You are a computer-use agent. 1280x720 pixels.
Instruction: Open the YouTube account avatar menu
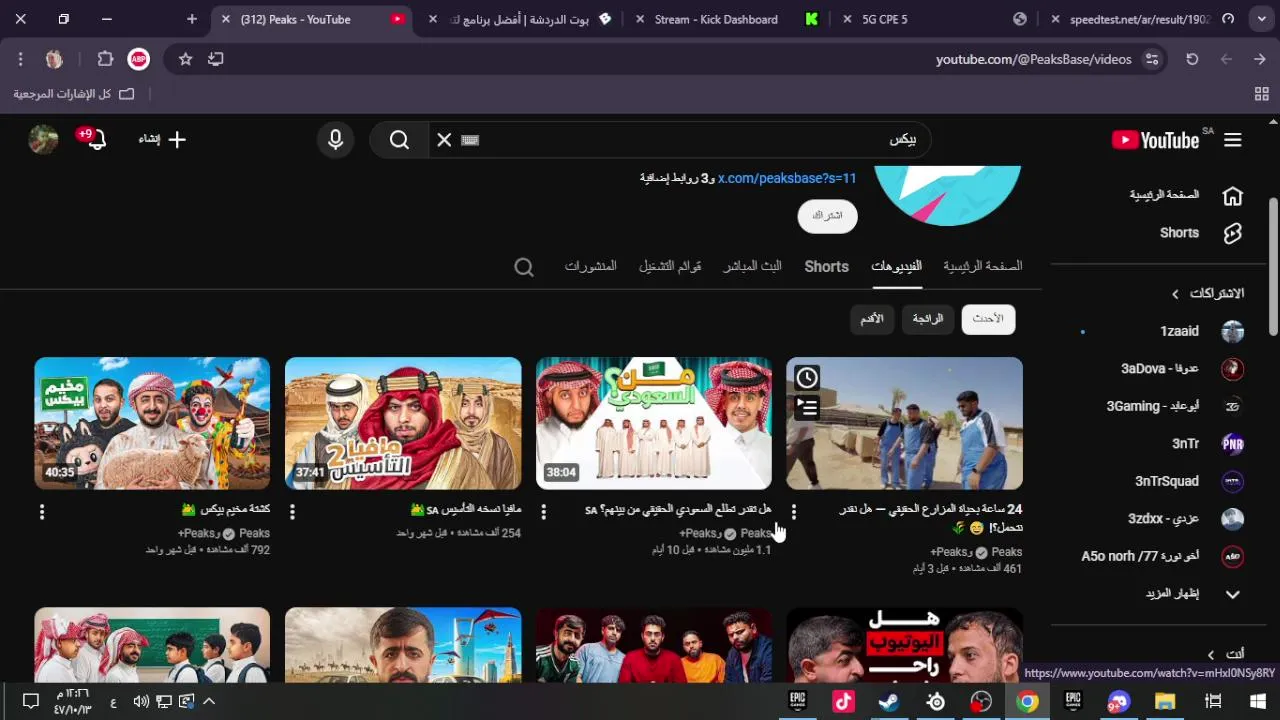pyautogui.click(x=43, y=140)
